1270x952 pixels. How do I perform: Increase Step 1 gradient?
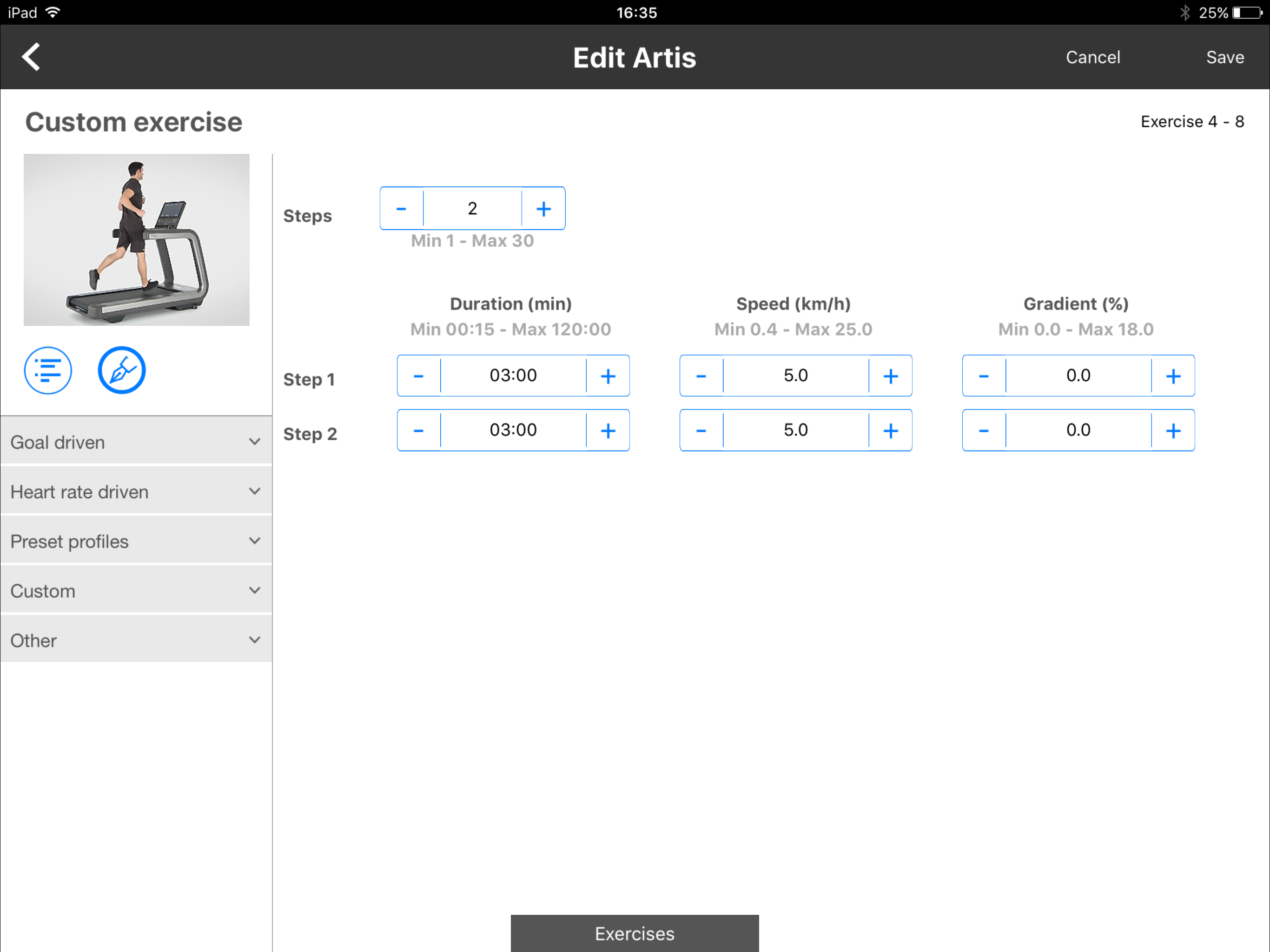point(1173,376)
